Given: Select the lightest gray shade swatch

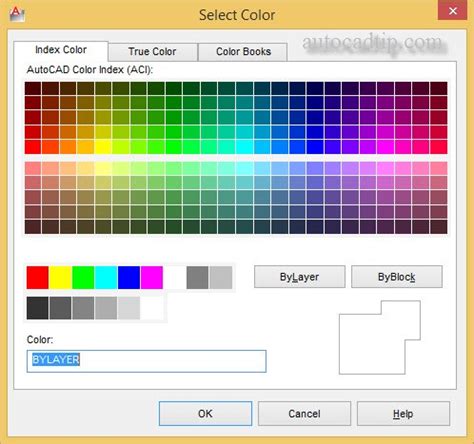Looking at the screenshot, I should 129,308.
